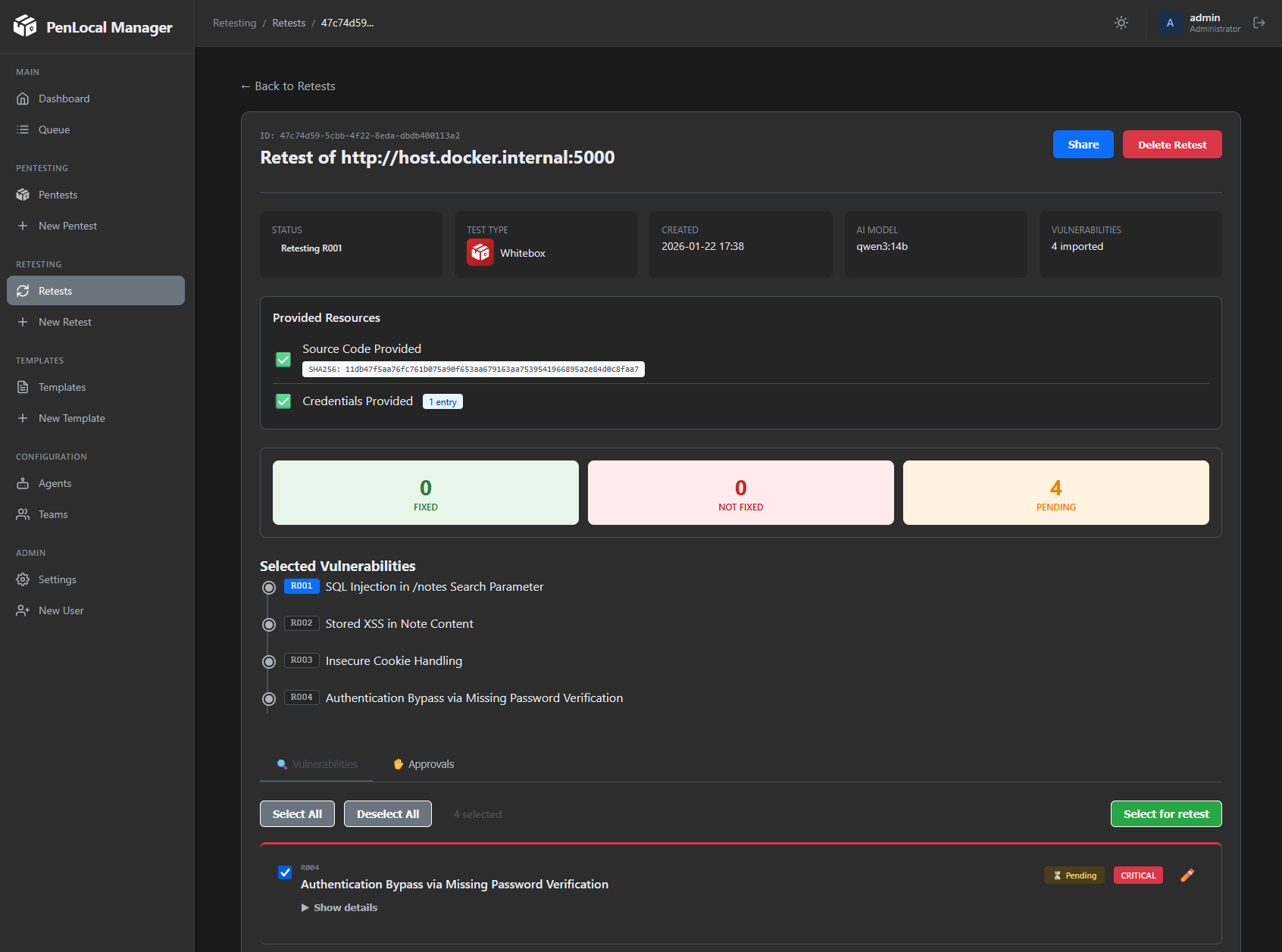Uncheck the R004 vulnerability checkbox
The image size is (1282, 952).
pyautogui.click(x=285, y=872)
